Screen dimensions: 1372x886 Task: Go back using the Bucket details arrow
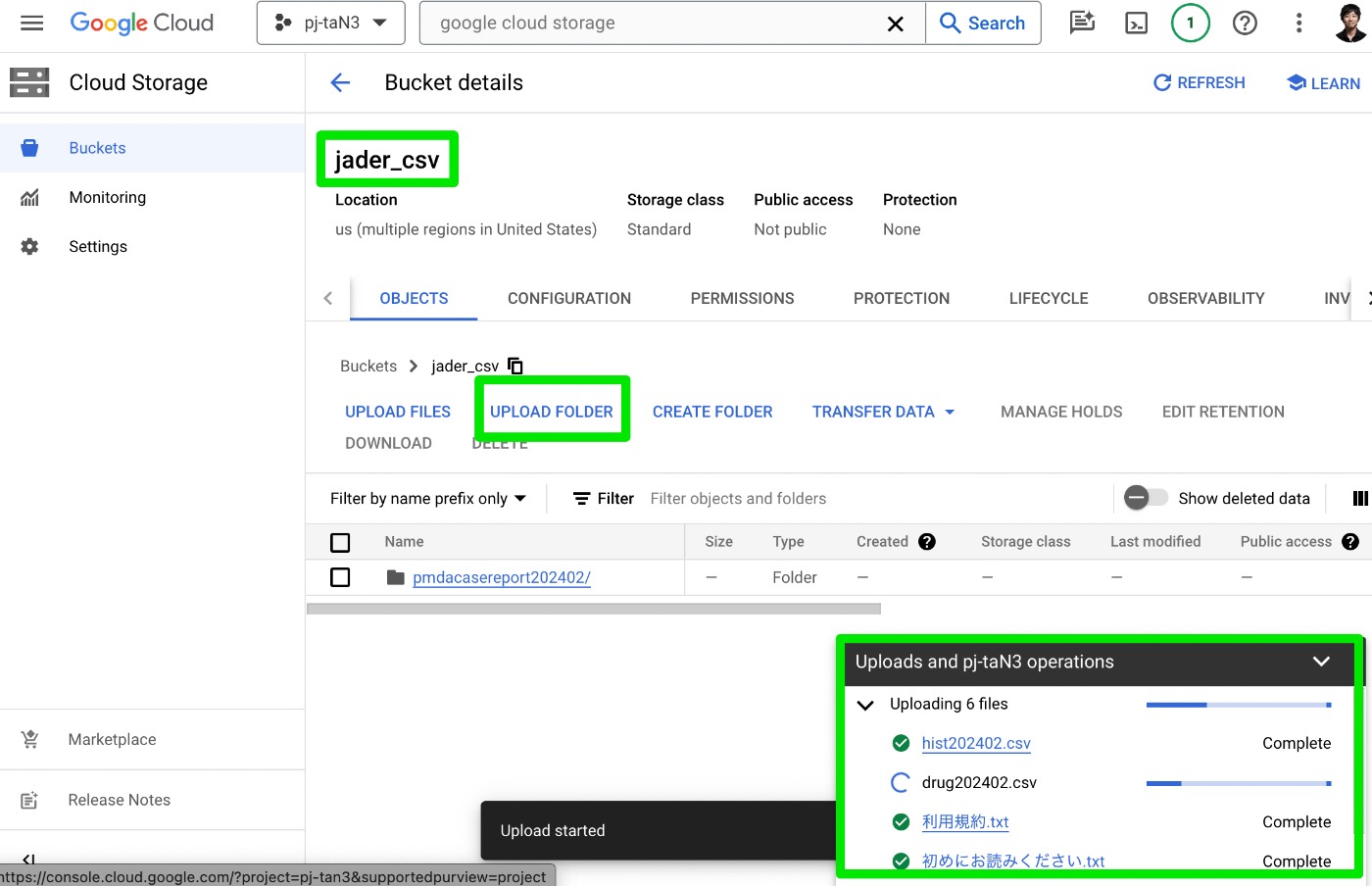(340, 83)
